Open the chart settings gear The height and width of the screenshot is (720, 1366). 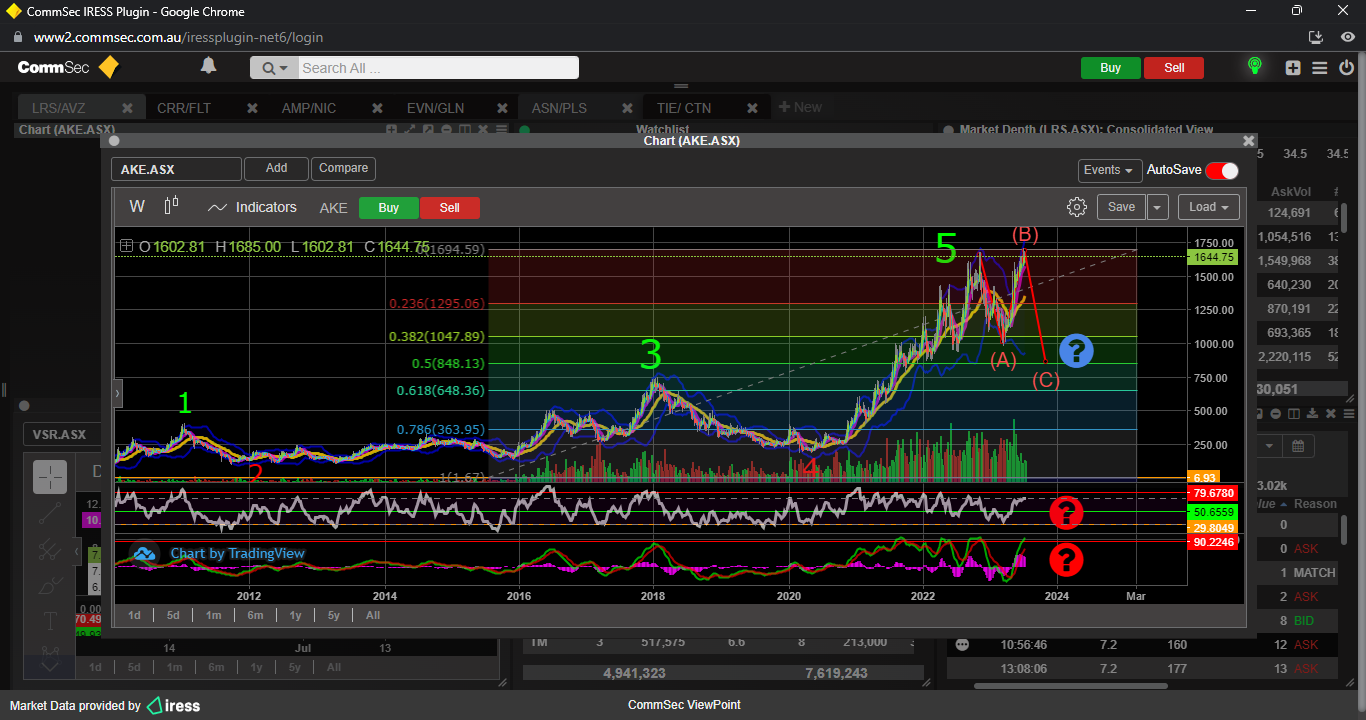[1077, 207]
